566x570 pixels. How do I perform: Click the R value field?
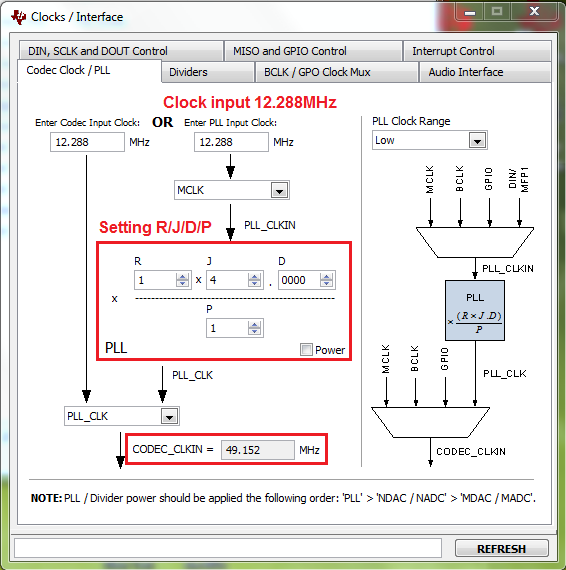[156, 280]
